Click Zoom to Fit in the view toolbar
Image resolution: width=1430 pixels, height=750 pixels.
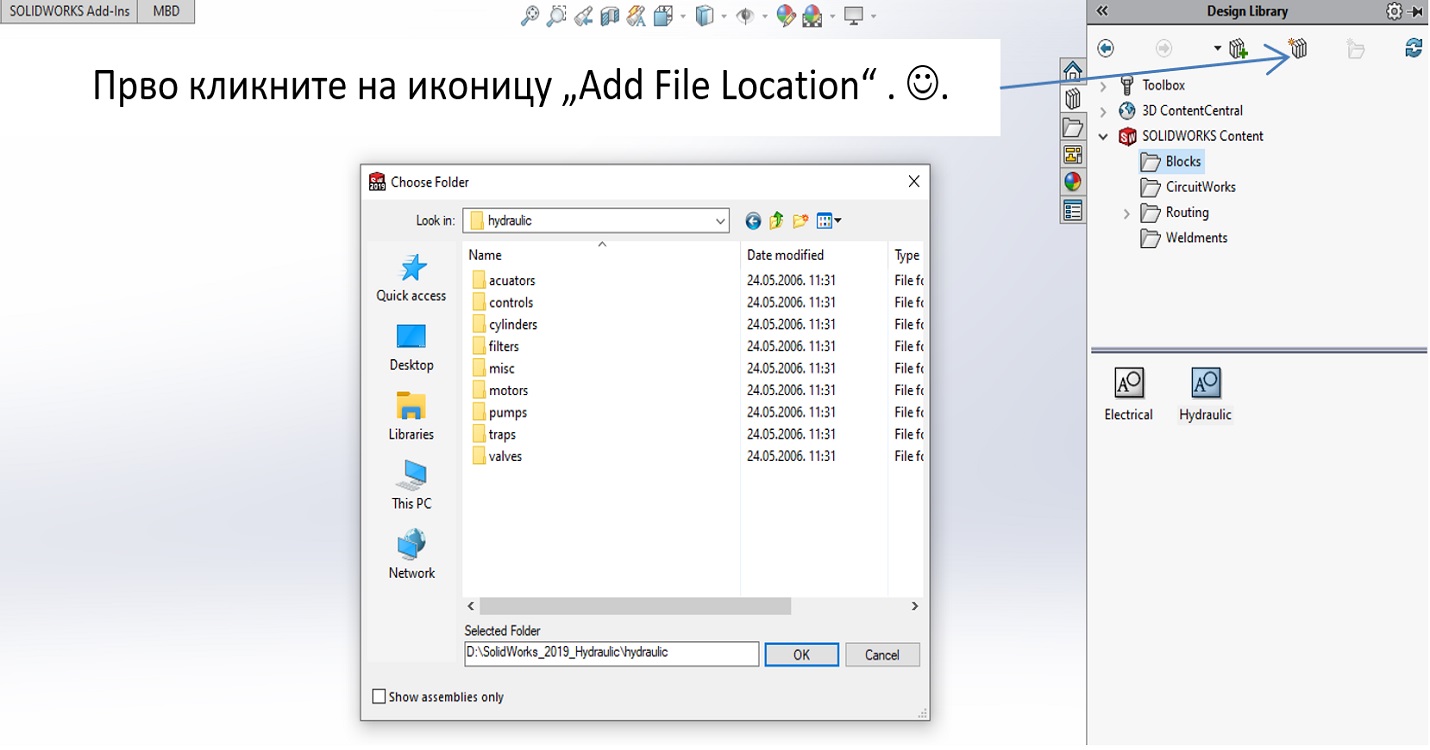click(x=530, y=16)
